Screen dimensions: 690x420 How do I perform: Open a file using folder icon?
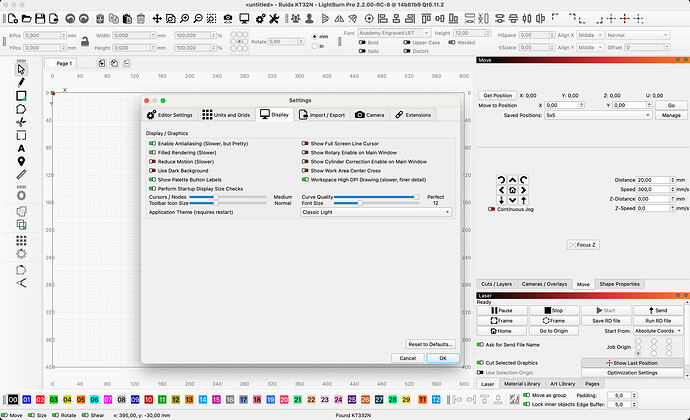[x=26, y=18]
